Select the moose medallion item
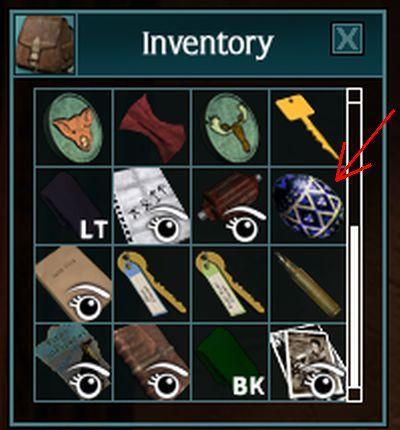This screenshot has width=400, height=430. click(x=231, y=129)
